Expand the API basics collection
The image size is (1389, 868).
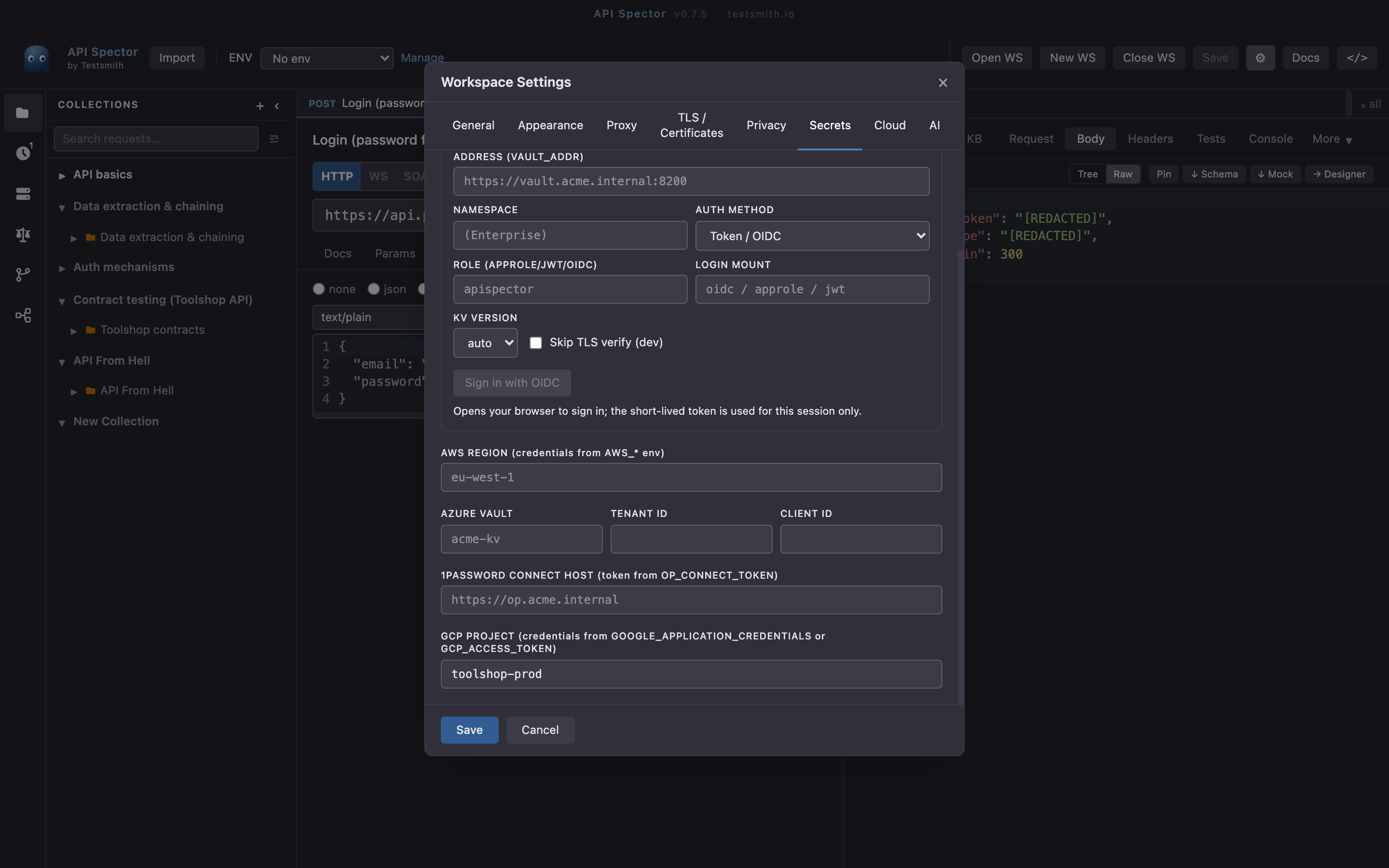(62, 176)
